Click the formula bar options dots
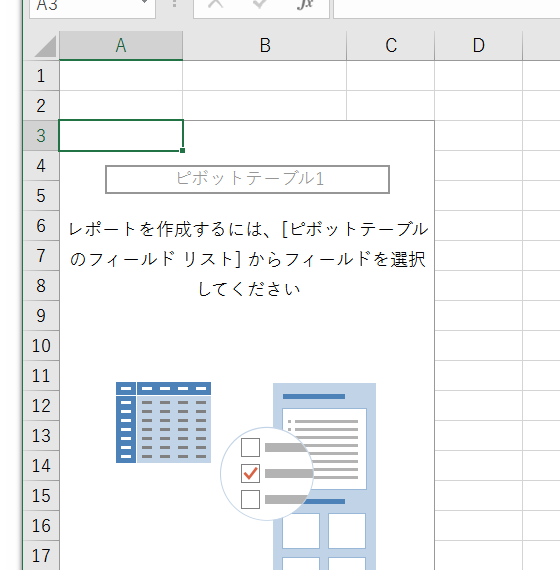560x570 pixels. (x=175, y=4)
